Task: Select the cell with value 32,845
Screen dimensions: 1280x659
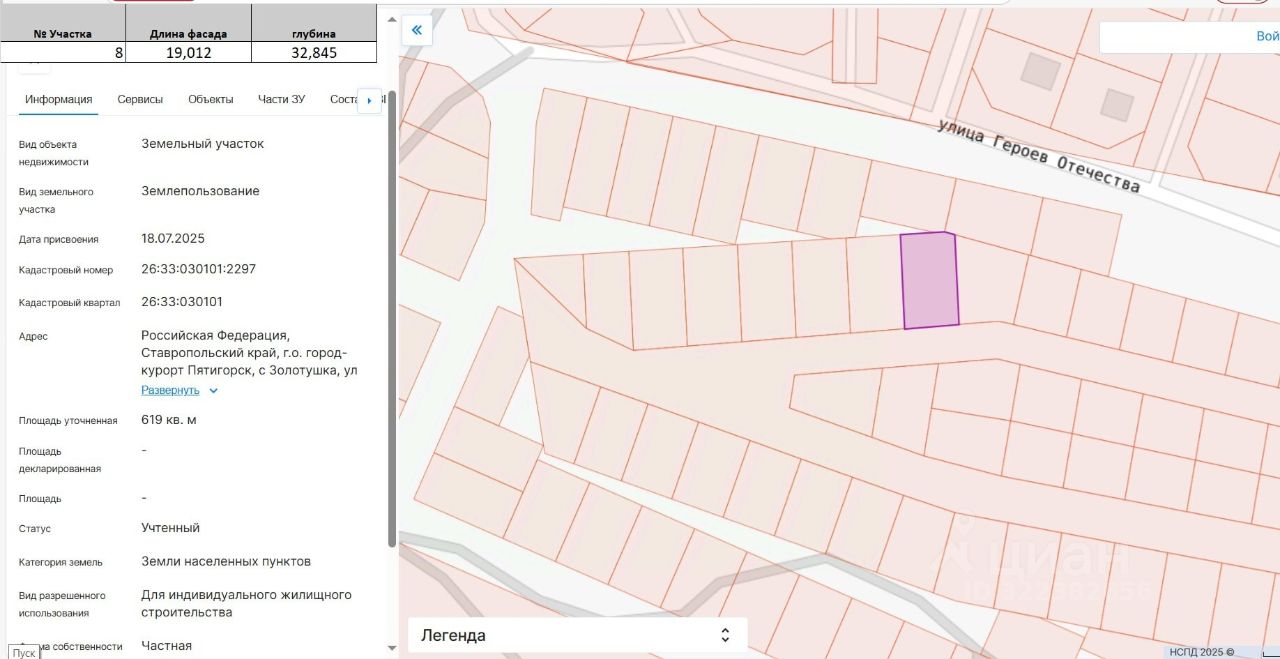Action: (x=314, y=53)
